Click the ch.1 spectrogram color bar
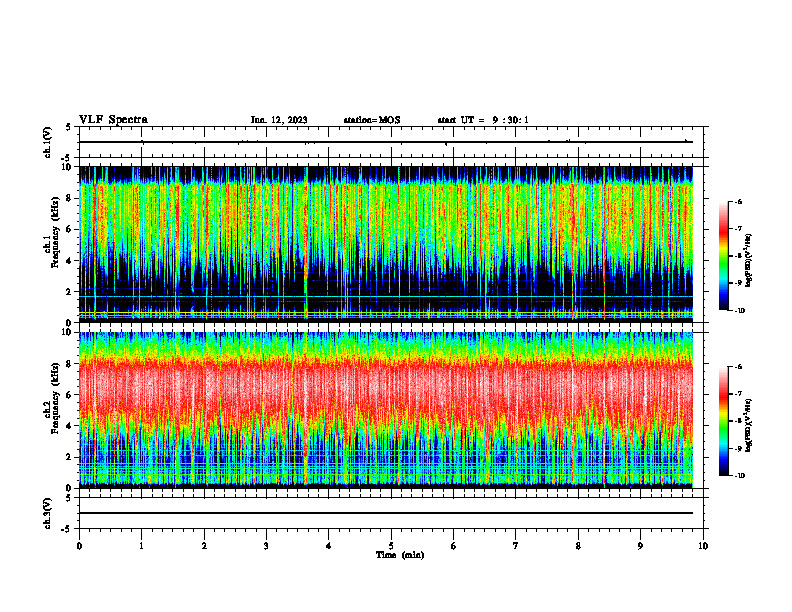Screen dimensions: 792x612 (x=724, y=256)
